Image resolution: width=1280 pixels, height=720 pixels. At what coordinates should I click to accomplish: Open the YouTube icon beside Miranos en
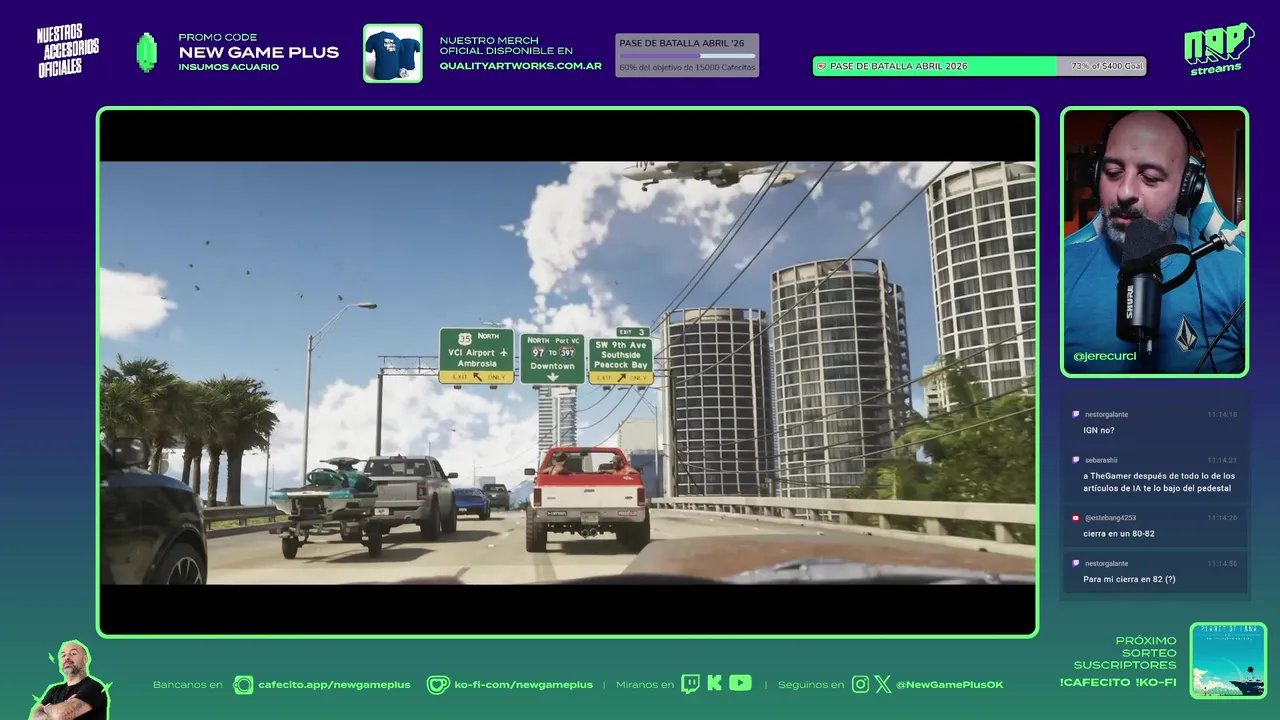pos(740,683)
